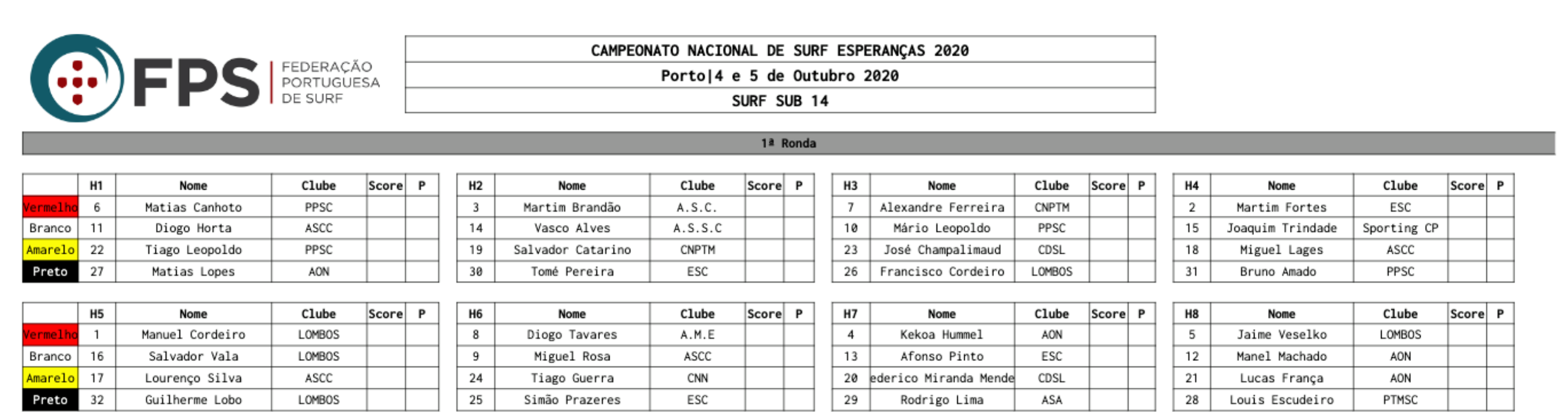Select the Federação Portuguesa de Surf text
This screenshot has height=412, width=1568.
(x=330, y=82)
